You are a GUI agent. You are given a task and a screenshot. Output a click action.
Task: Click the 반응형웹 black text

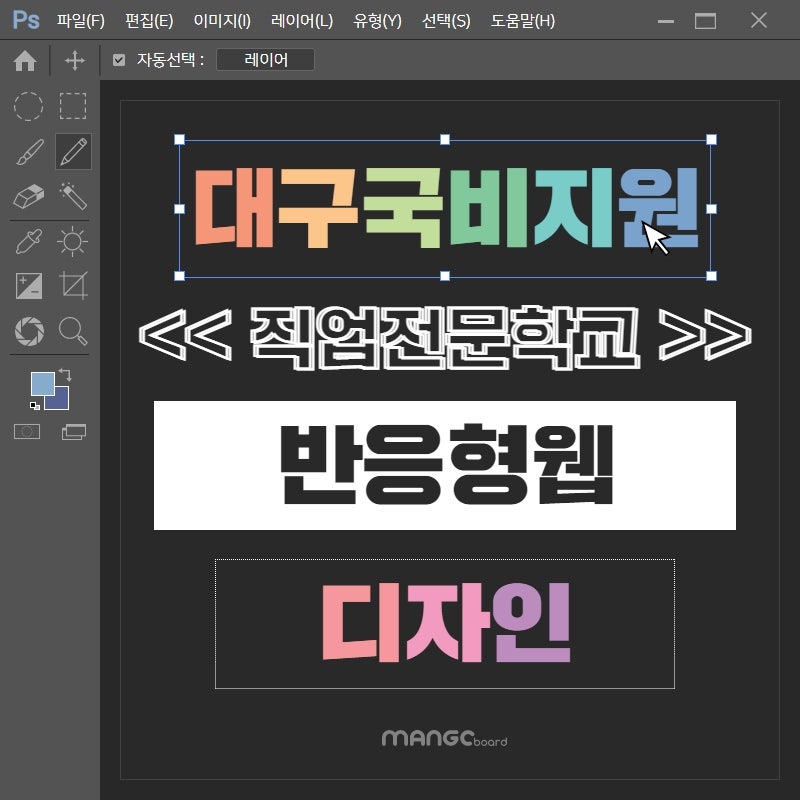click(446, 465)
